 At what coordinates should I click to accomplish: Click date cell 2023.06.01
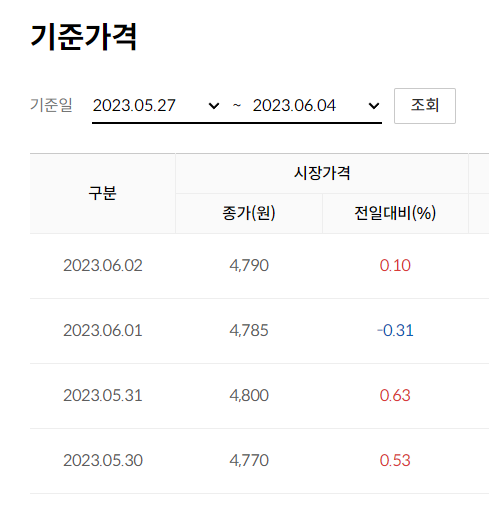103,331
